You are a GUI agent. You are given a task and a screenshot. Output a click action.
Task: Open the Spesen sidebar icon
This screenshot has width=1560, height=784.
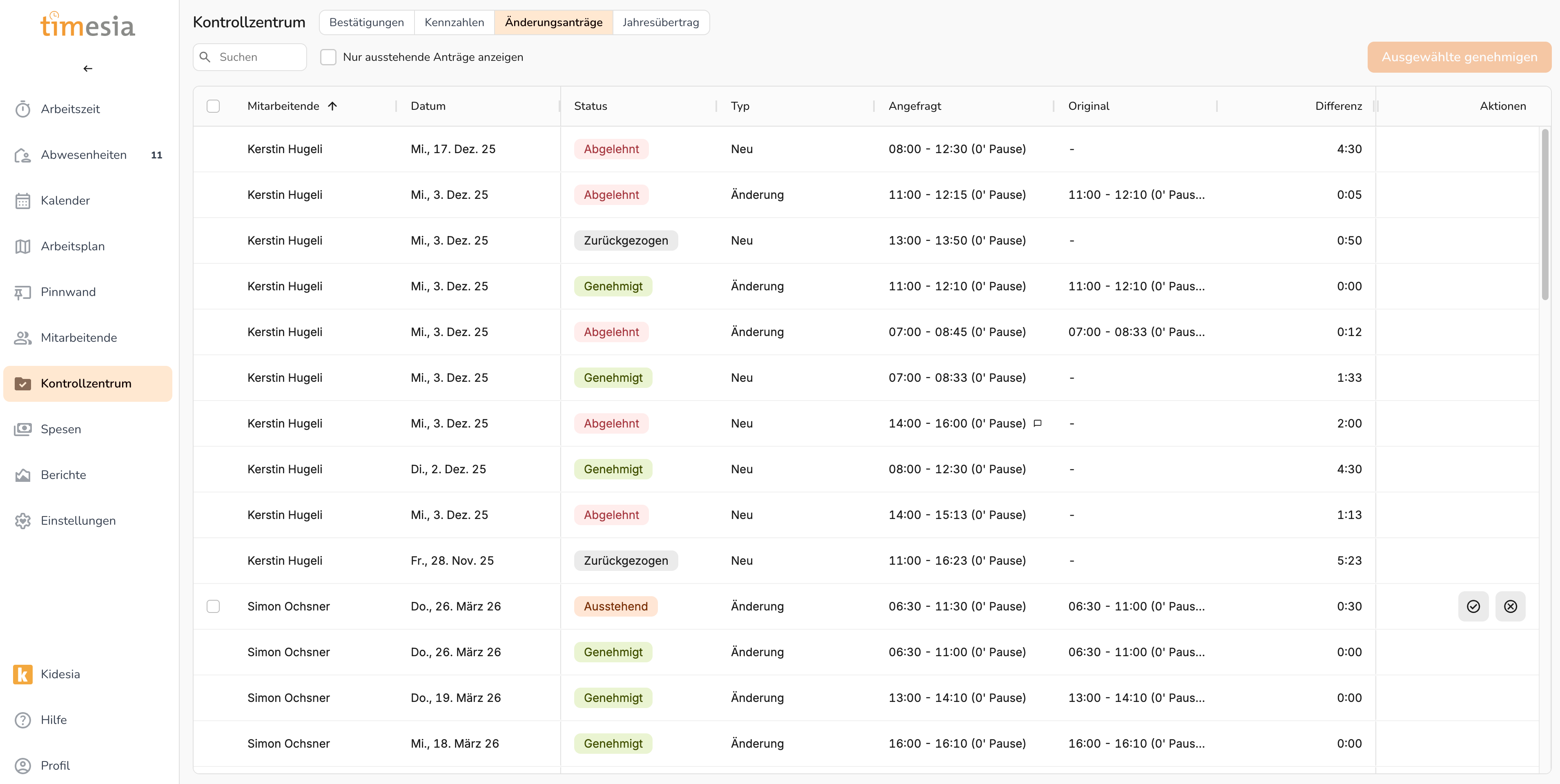point(23,429)
